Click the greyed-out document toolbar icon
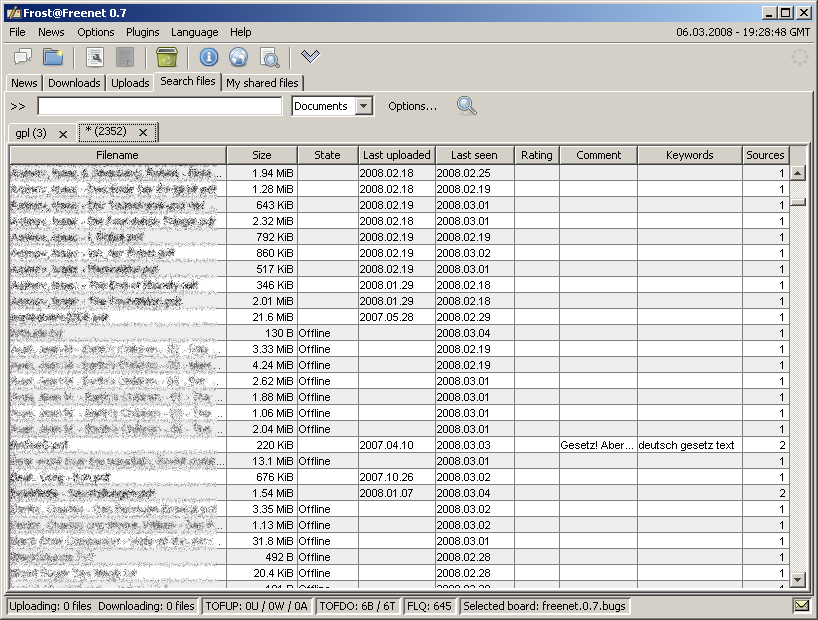Image resolution: width=818 pixels, height=620 pixels. coord(125,57)
